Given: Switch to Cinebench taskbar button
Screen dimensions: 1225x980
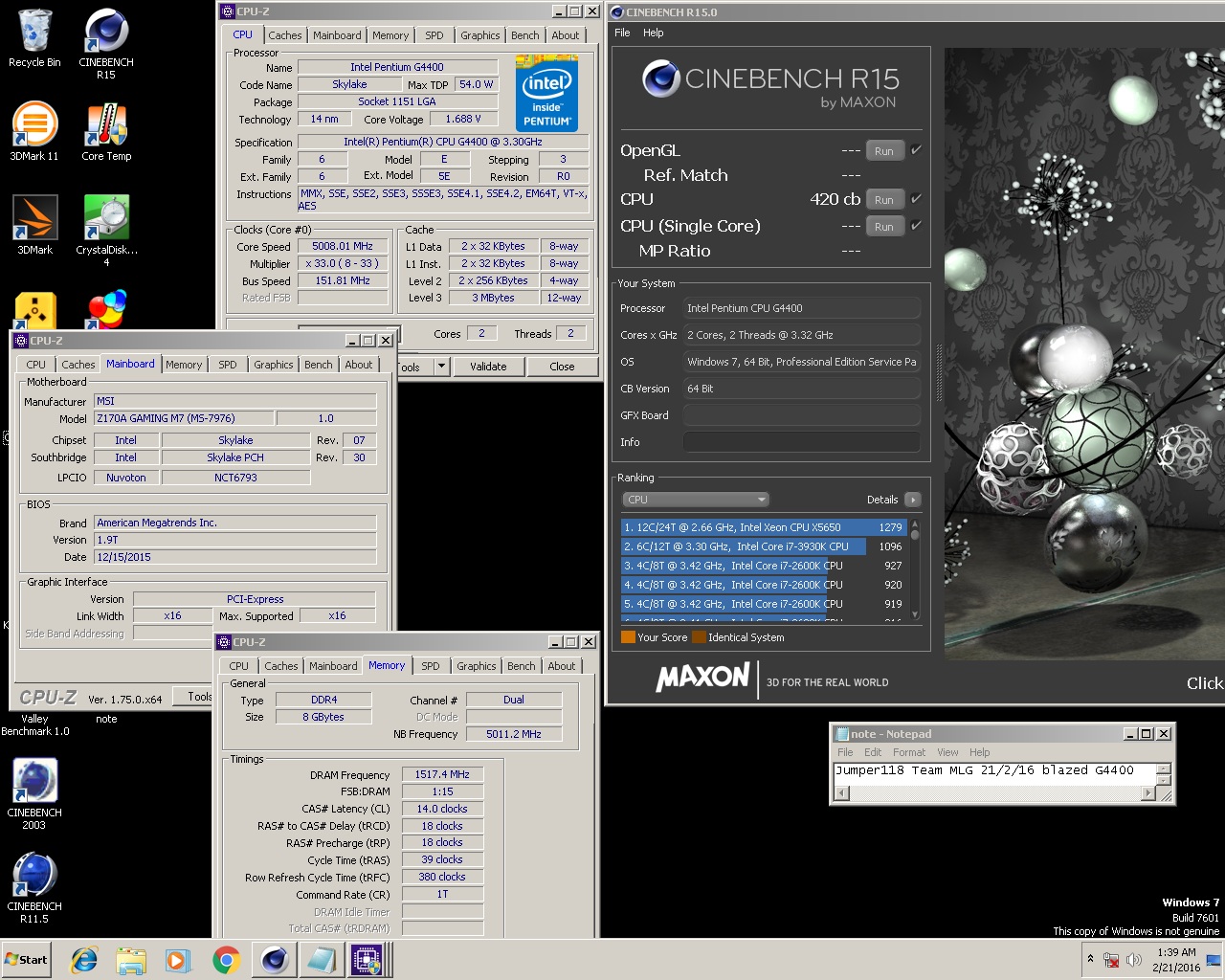Looking at the screenshot, I should coord(275,960).
